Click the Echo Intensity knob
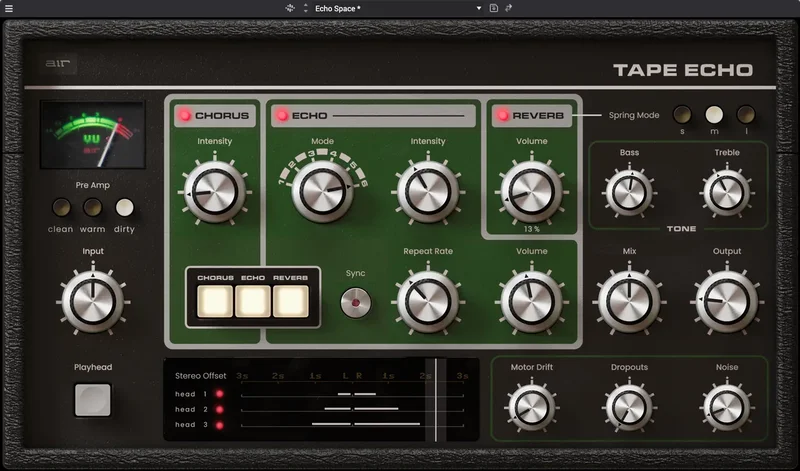This screenshot has width=800, height=471. point(428,192)
